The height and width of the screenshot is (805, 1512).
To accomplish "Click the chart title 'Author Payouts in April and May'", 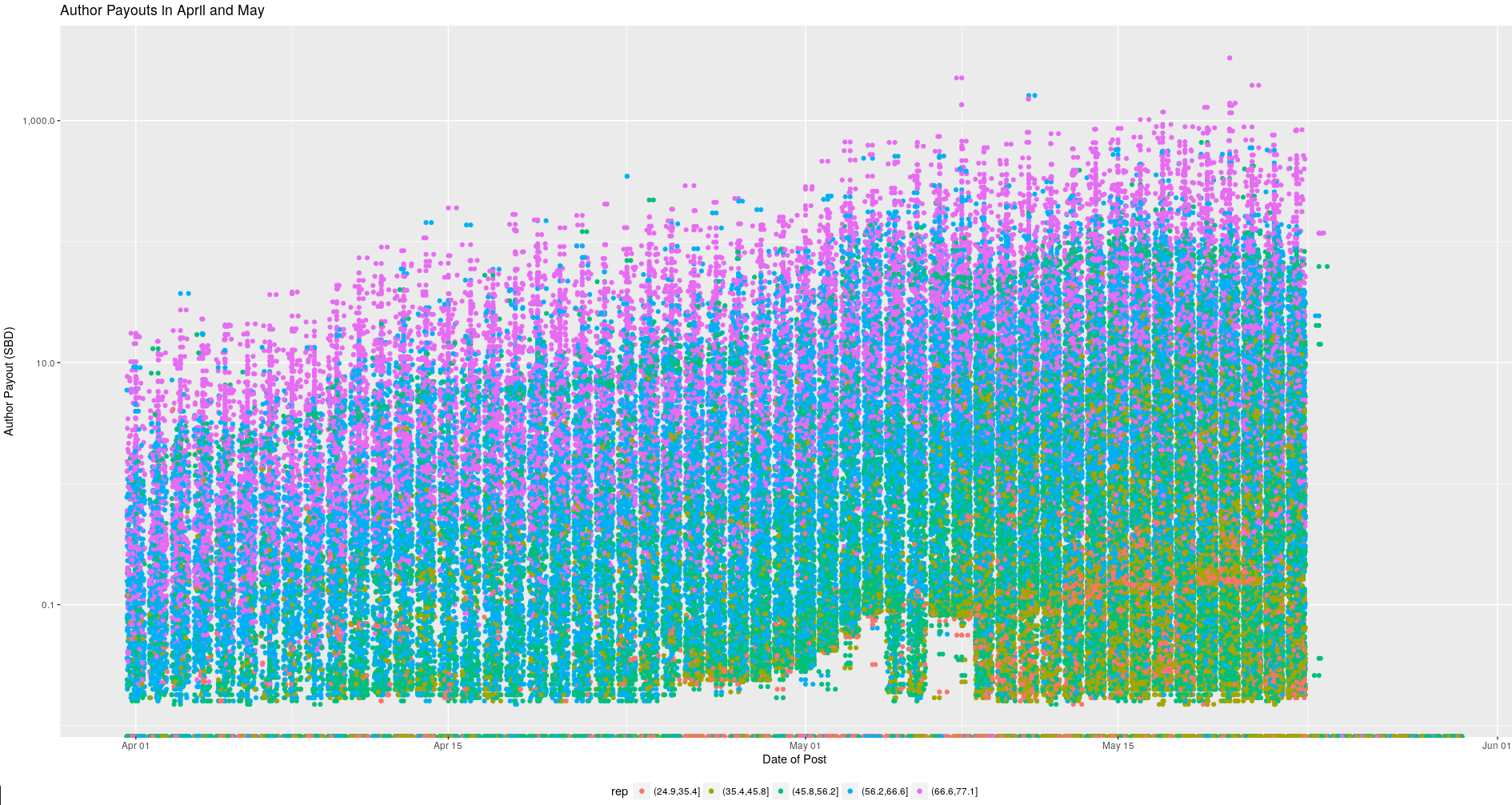I will [162, 10].
